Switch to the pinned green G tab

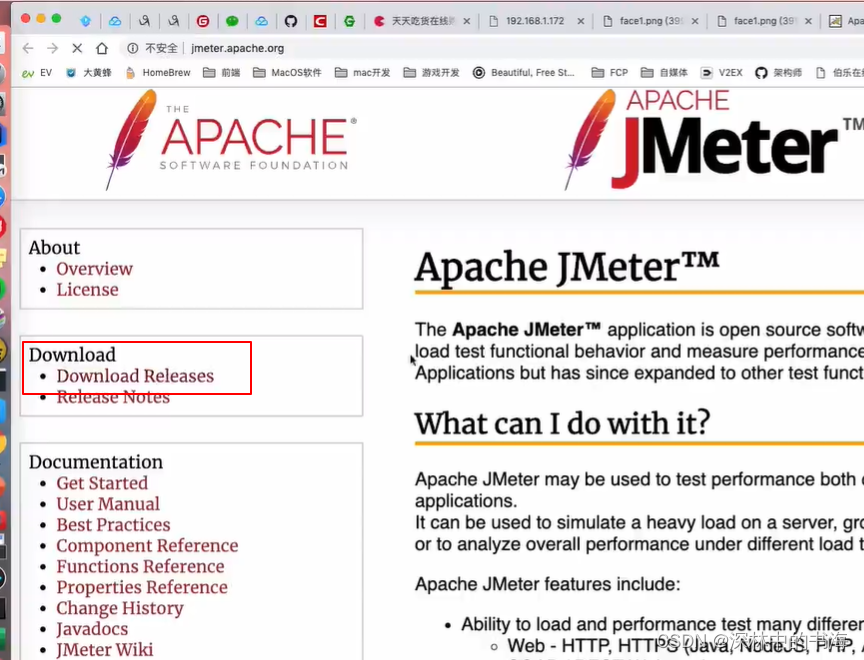click(x=349, y=21)
